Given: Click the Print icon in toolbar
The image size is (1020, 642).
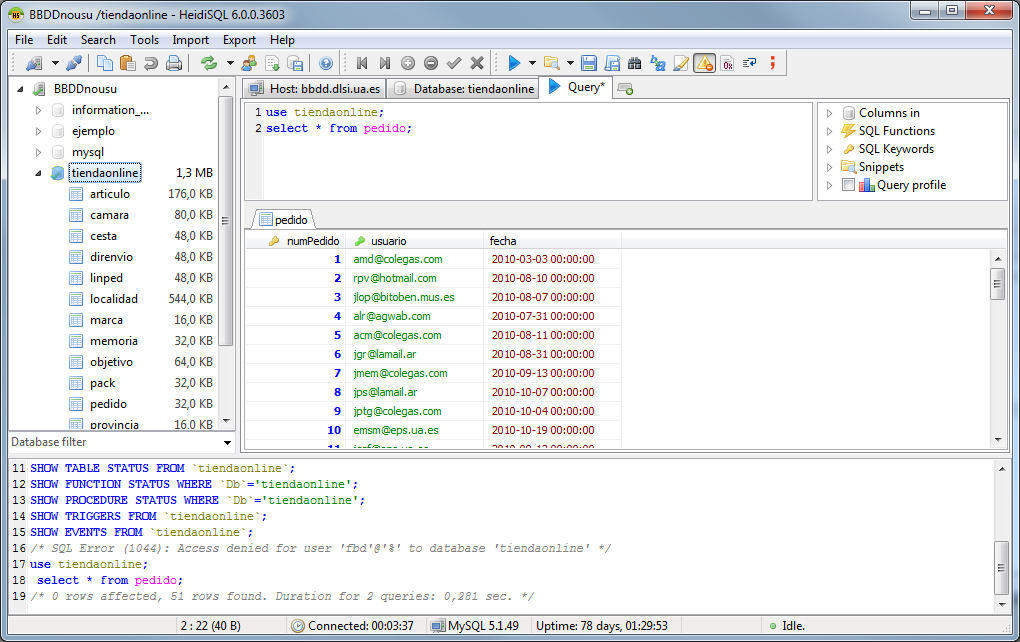Looking at the screenshot, I should tap(174, 63).
